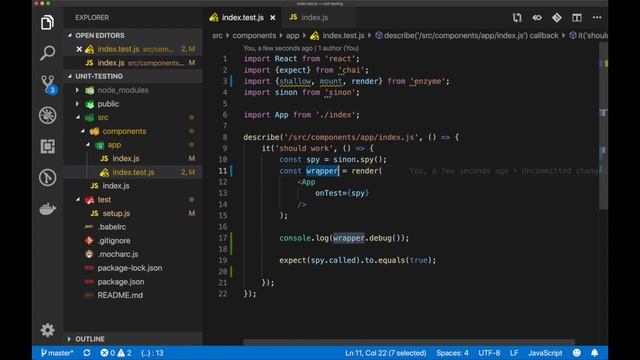The image size is (640, 360).
Task: Click the src breadcrumb segment
Action: coord(217,36)
